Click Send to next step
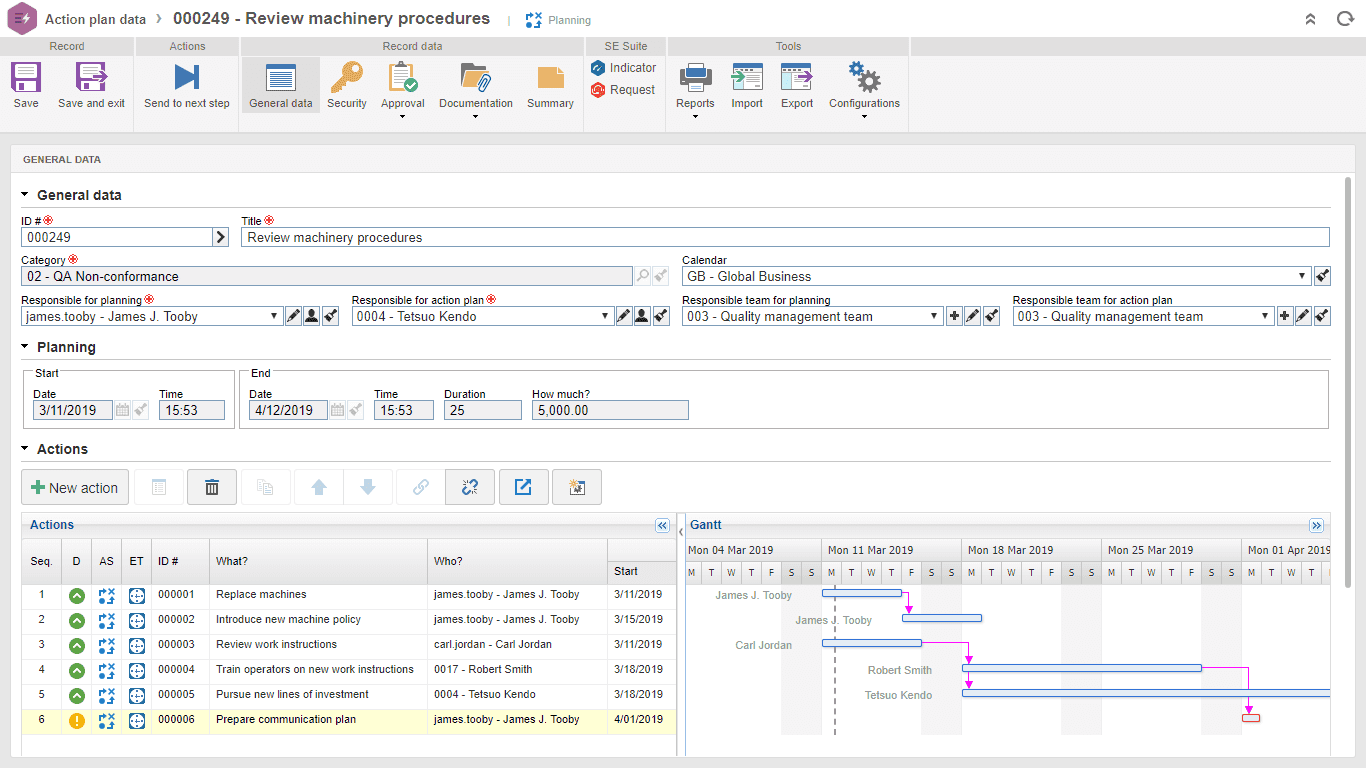 (x=187, y=85)
